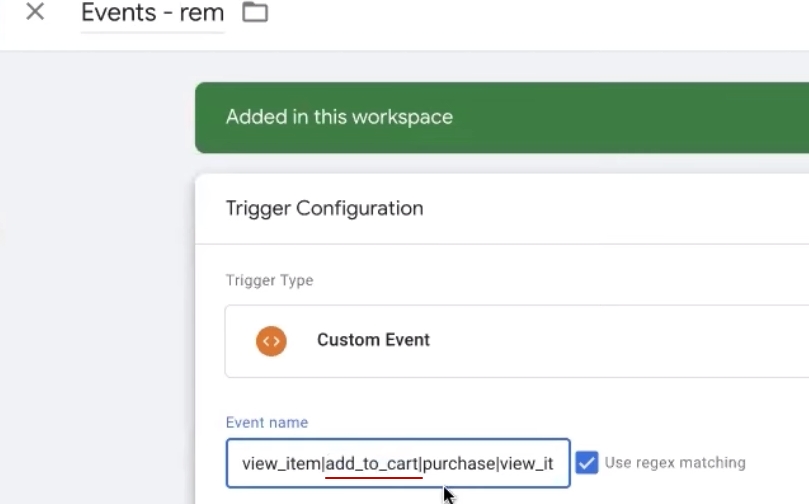Open the Custom Event trigger type selector
This screenshot has height=504, width=809.
pyautogui.click(x=516, y=341)
